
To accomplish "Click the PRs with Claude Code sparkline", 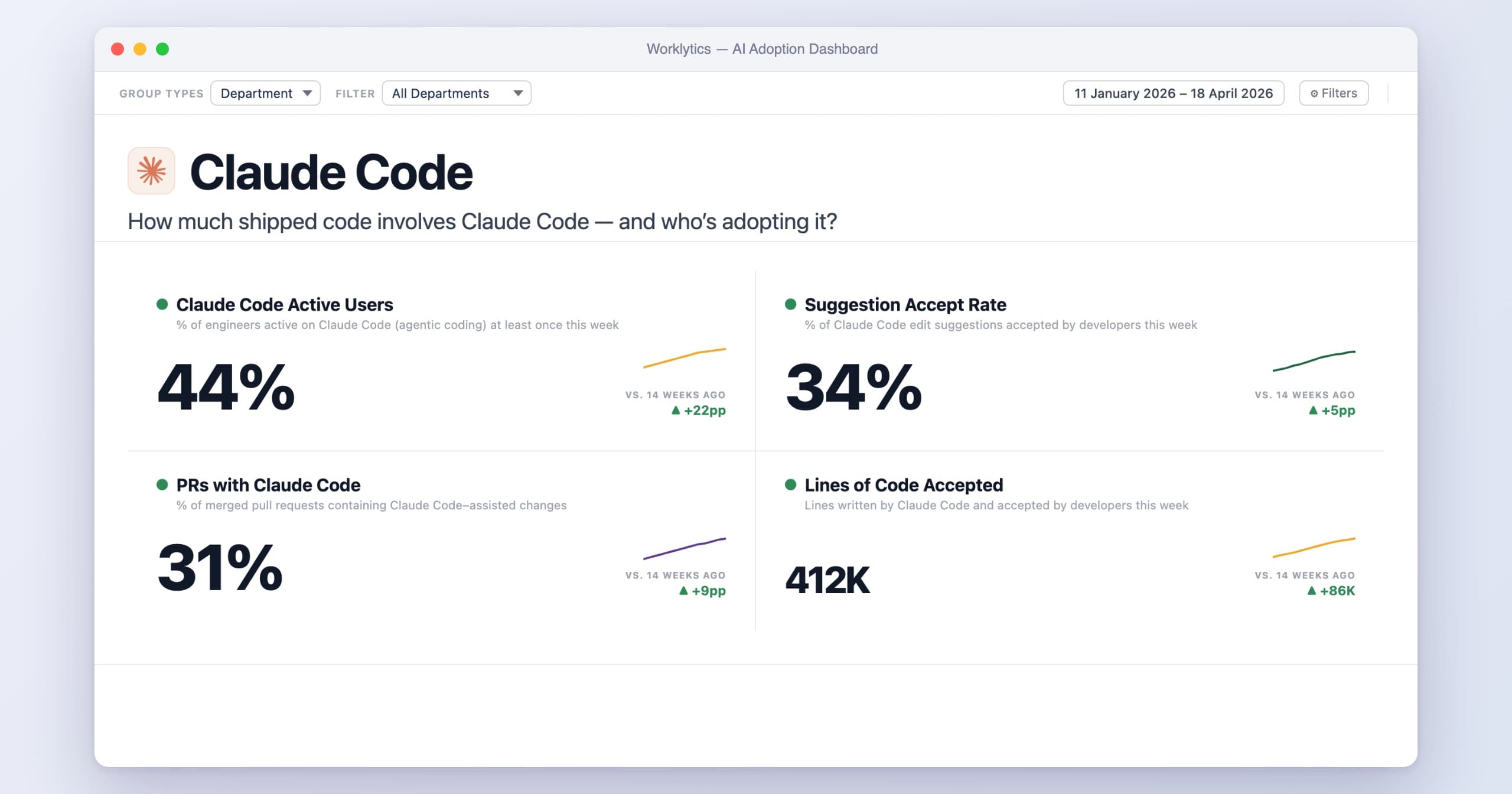I will pyautogui.click(x=684, y=548).
